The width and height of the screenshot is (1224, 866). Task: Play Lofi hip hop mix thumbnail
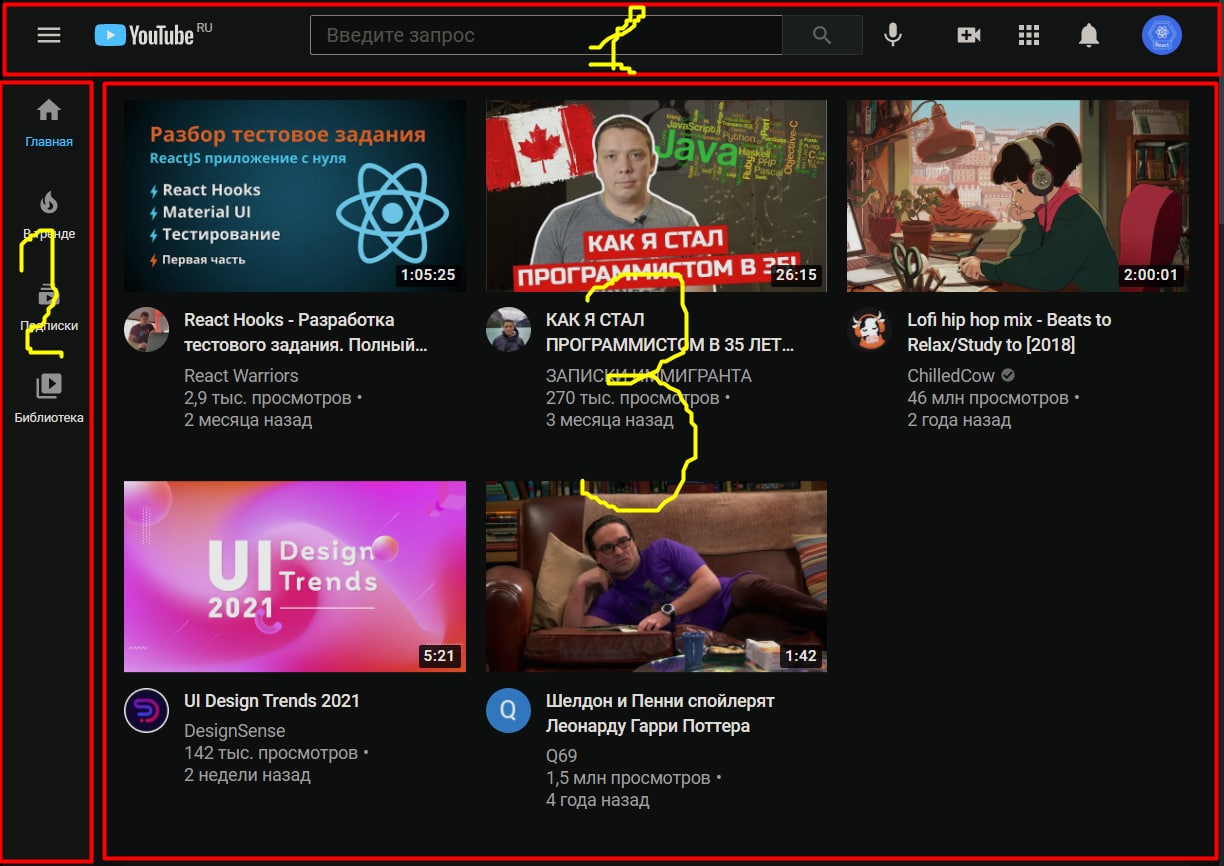coord(1018,196)
